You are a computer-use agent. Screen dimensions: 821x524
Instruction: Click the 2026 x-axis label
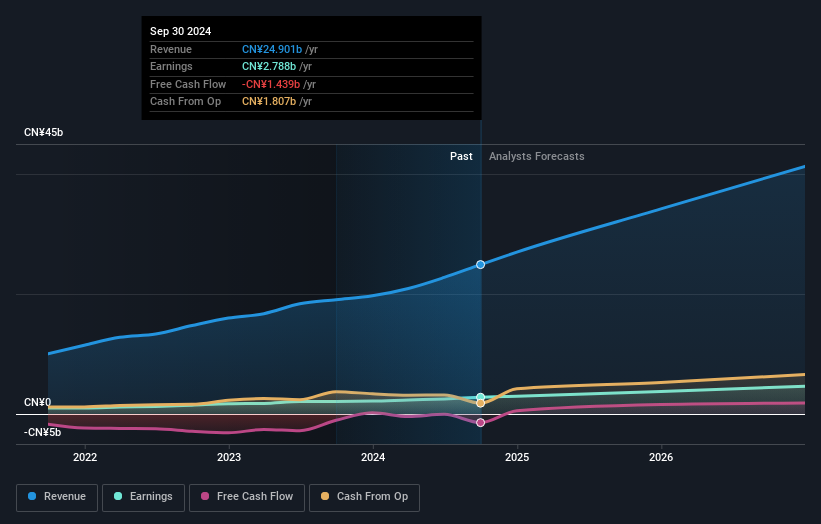coord(661,457)
